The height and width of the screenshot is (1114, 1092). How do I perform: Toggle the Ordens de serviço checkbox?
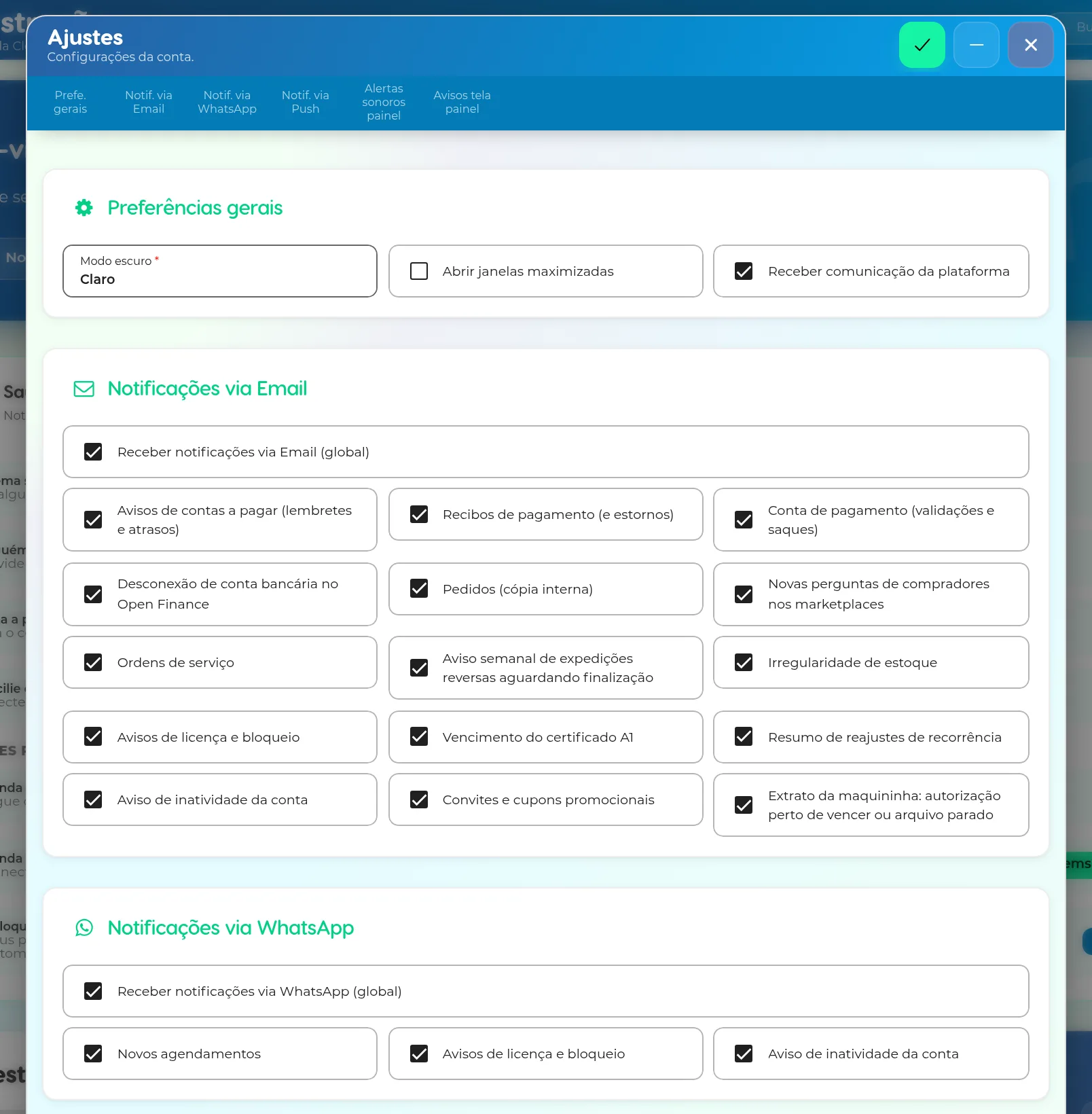click(93, 662)
